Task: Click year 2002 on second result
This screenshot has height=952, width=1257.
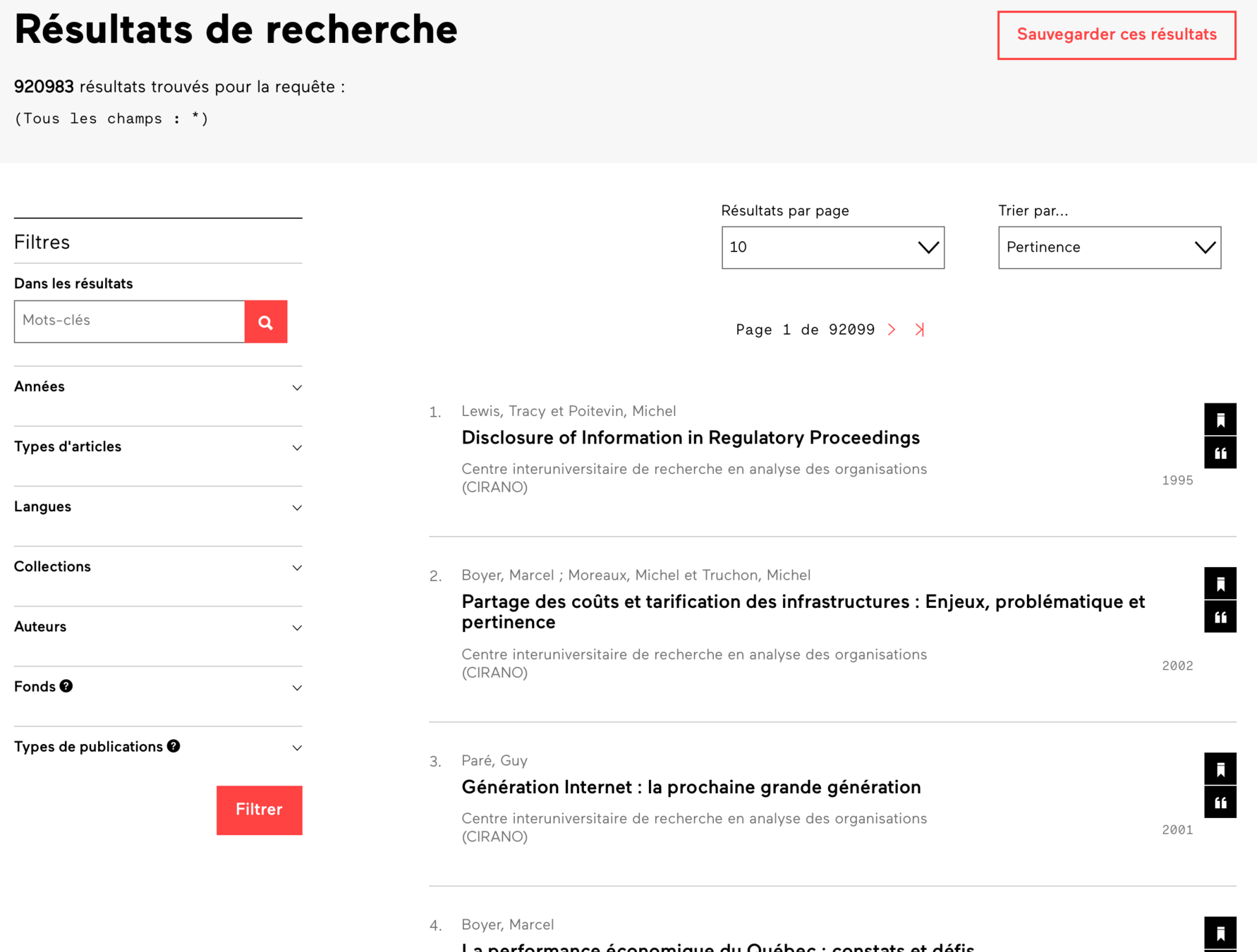Action: 1177,666
